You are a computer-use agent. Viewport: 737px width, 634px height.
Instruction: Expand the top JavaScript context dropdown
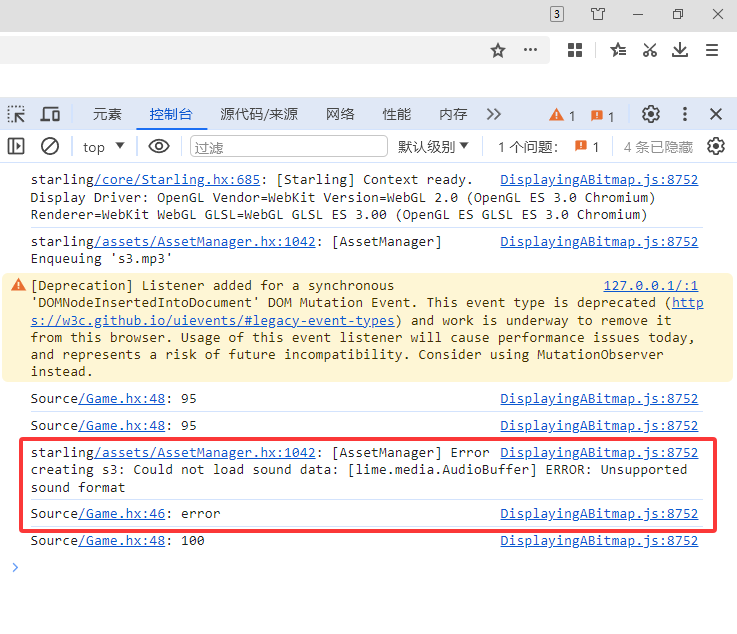(x=104, y=147)
